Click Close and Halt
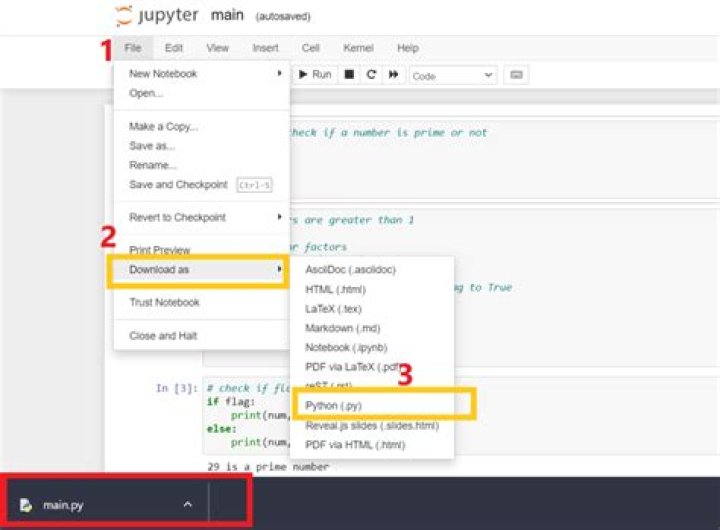The image size is (720, 530). coord(163,336)
